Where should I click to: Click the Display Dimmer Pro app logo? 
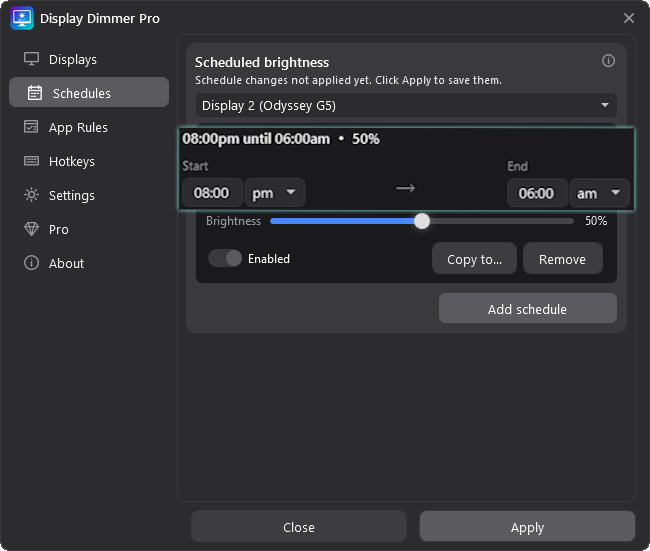point(22,18)
